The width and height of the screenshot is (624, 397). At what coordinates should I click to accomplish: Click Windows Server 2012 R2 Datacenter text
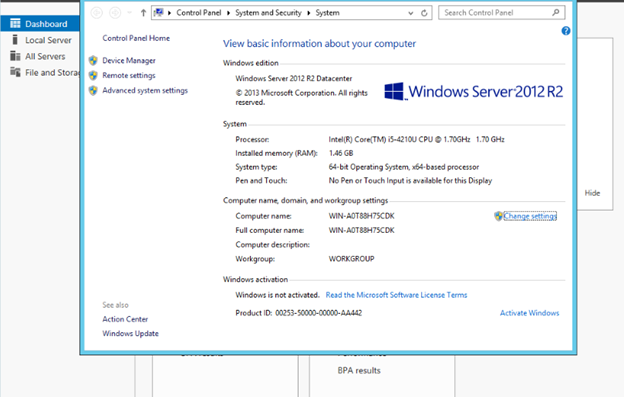[x=294, y=79]
